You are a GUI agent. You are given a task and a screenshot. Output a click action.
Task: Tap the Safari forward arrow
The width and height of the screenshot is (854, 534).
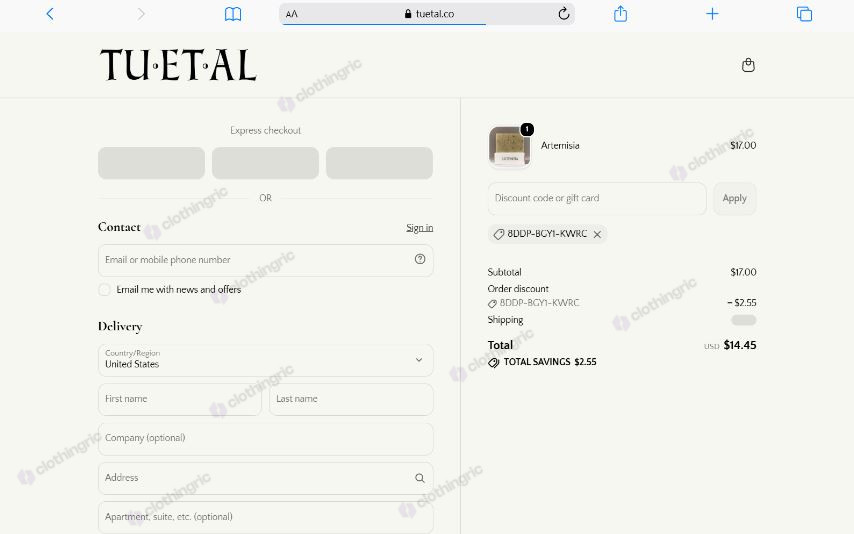tap(141, 14)
